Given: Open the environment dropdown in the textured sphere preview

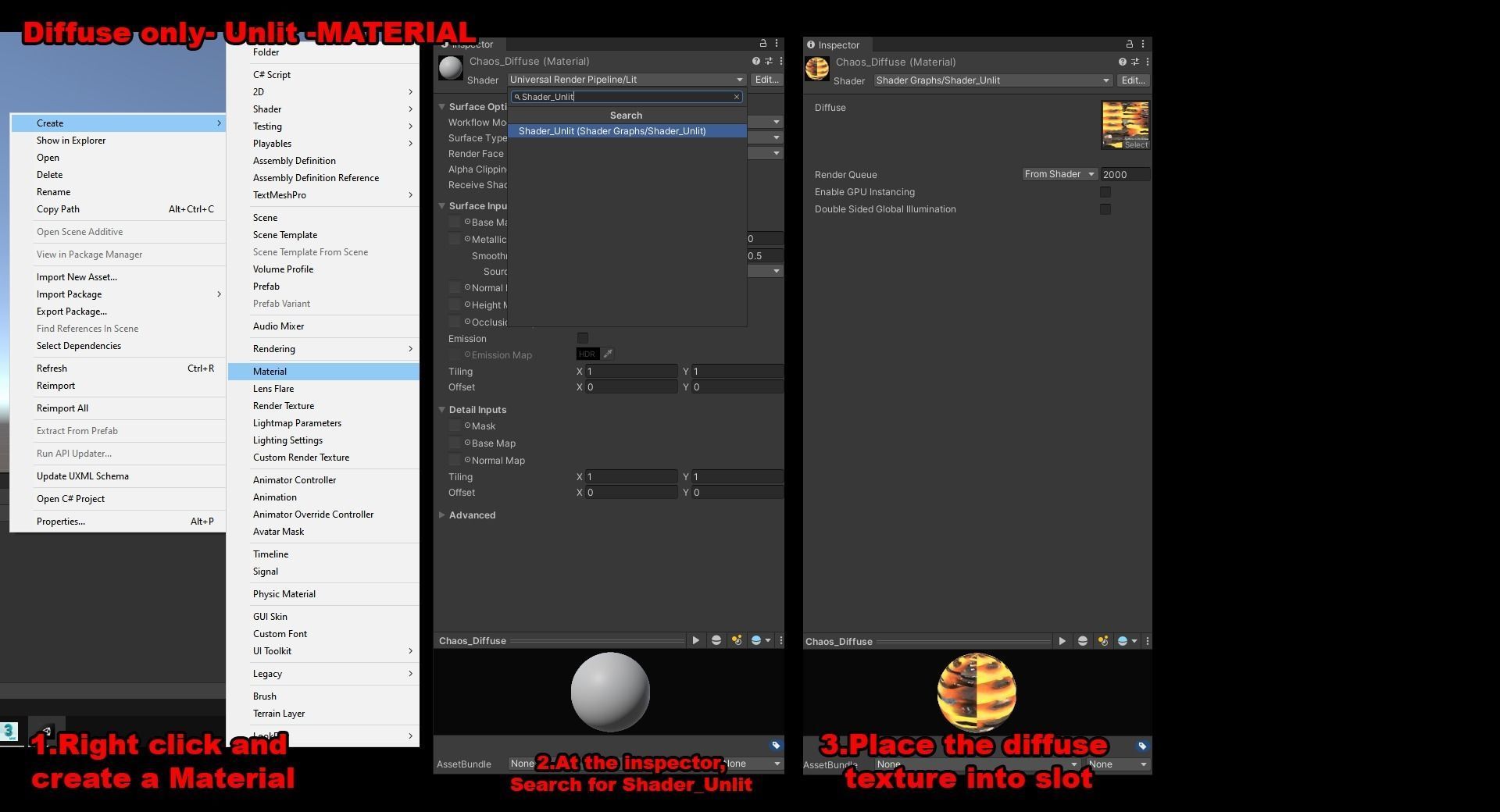Looking at the screenshot, I should [1127, 641].
